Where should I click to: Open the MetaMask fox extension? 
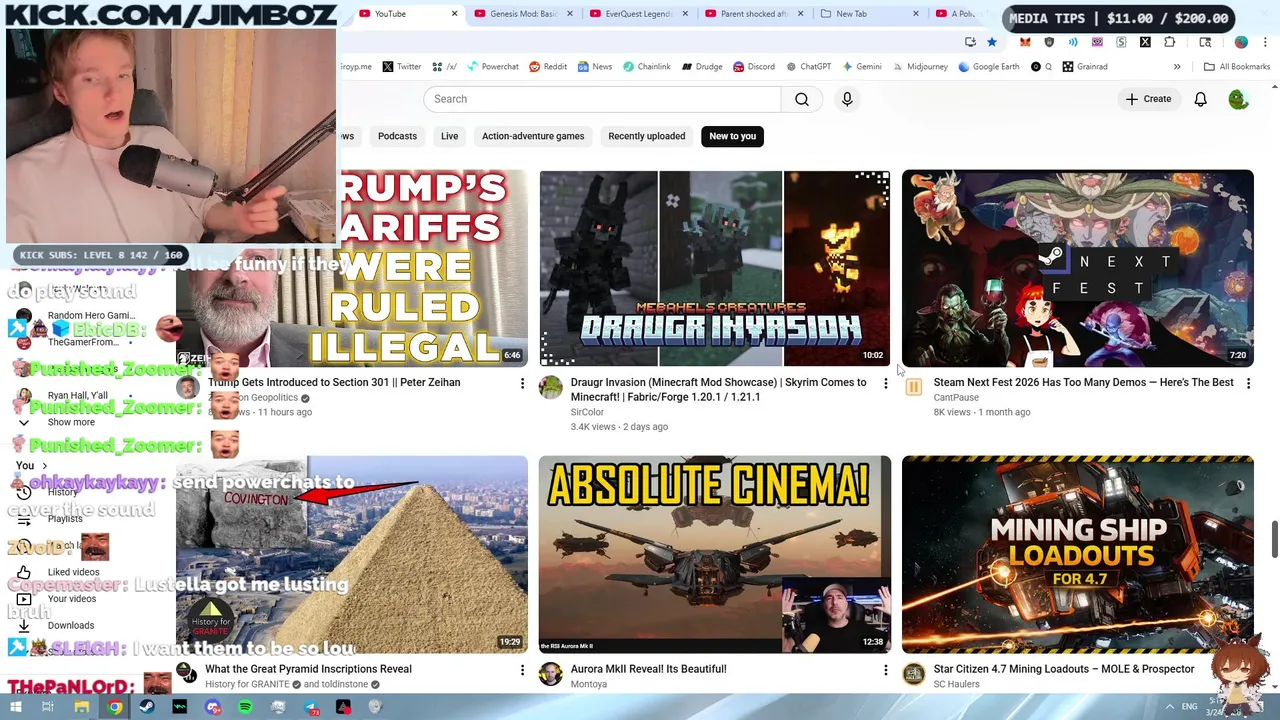click(x=1025, y=42)
